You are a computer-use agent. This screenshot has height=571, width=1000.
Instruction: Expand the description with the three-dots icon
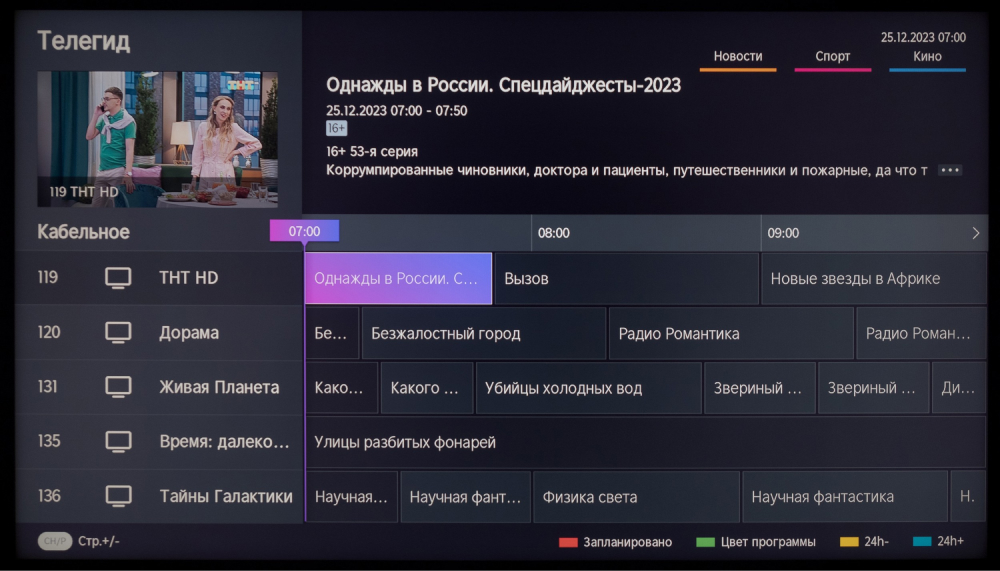click(950, 171)
